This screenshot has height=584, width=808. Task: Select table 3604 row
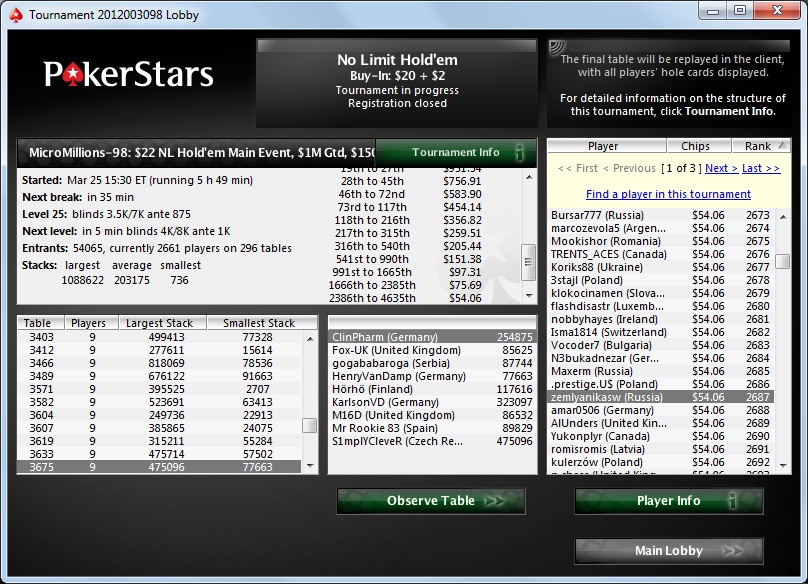[159, 415]
